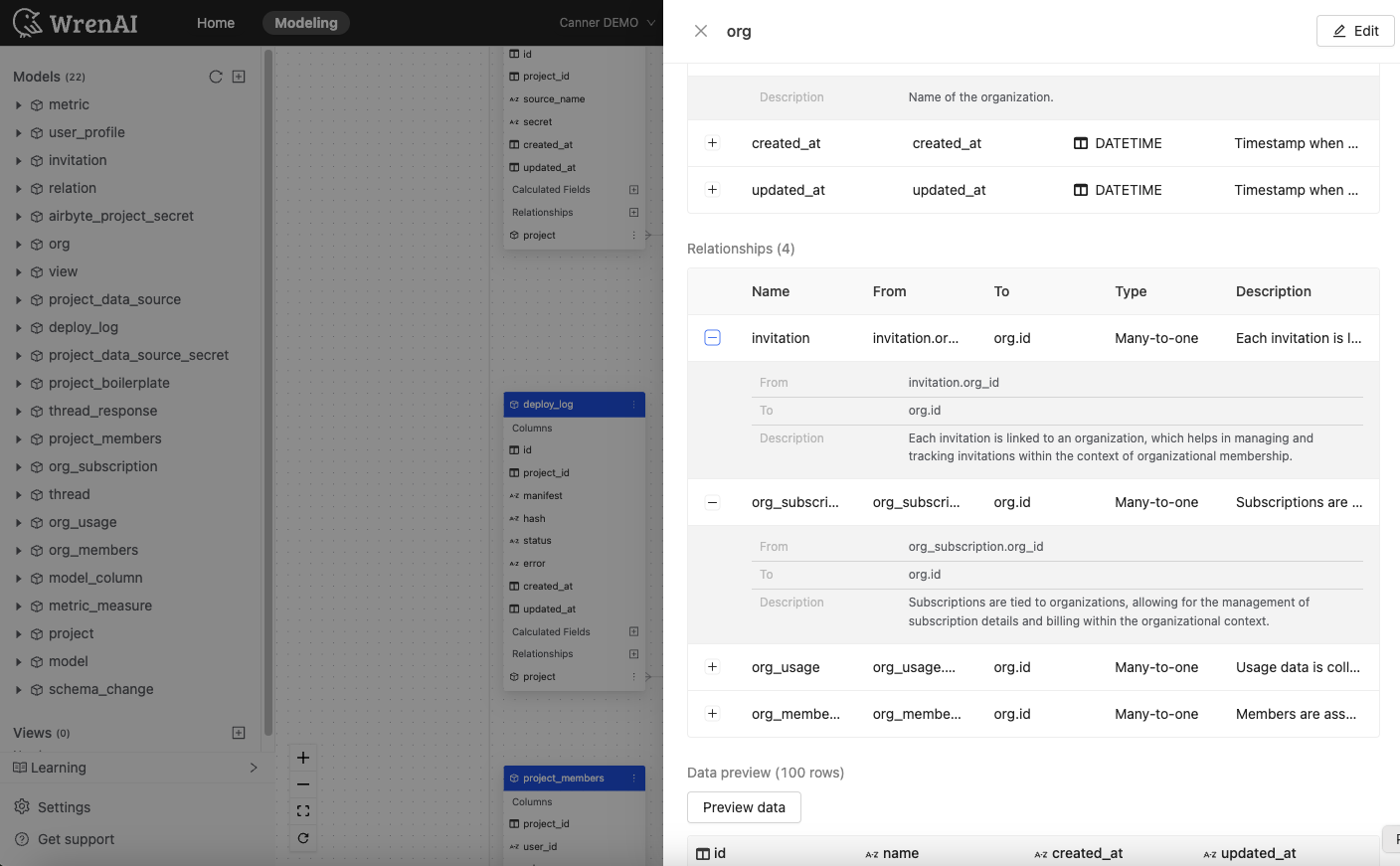Viewport: 1400px width, 866px height.
Task: Edit the org model
Action: [x=1355, y=31]
